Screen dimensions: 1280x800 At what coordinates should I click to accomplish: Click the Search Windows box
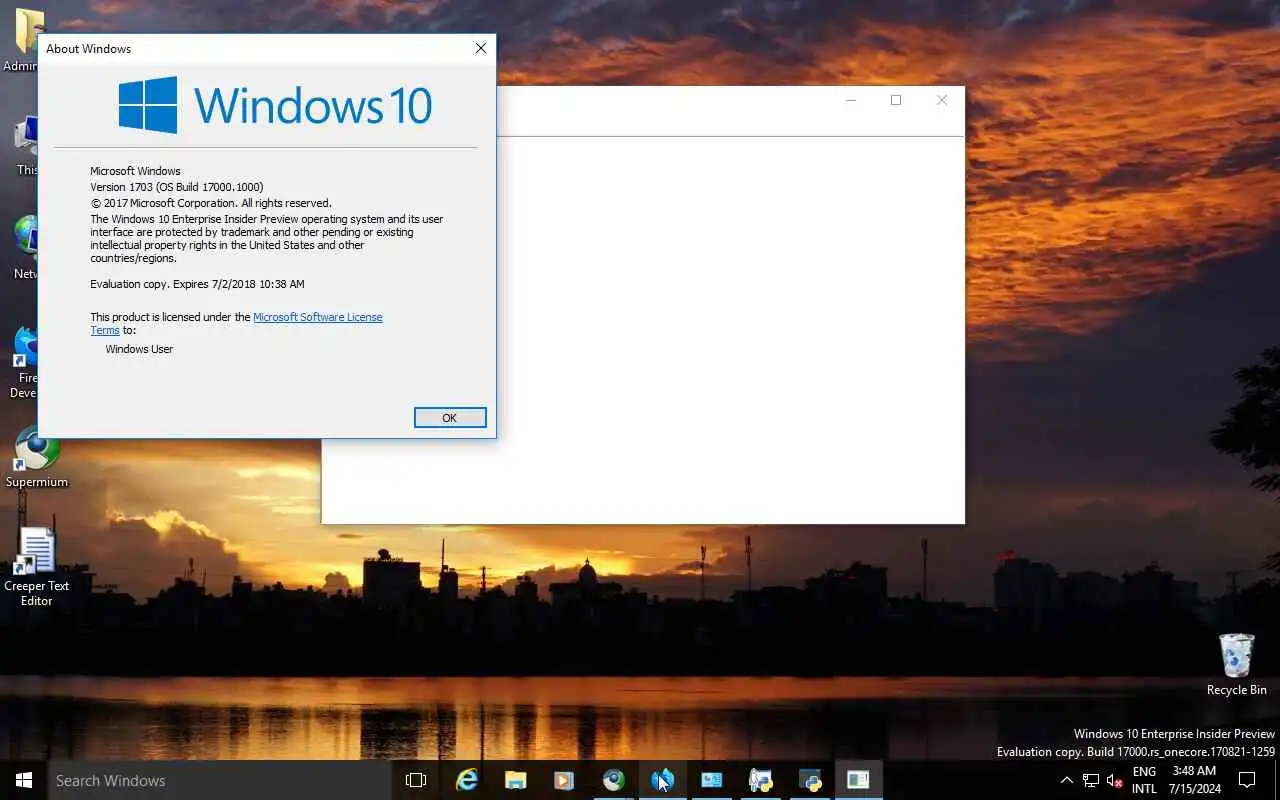[x=220, y=780]
